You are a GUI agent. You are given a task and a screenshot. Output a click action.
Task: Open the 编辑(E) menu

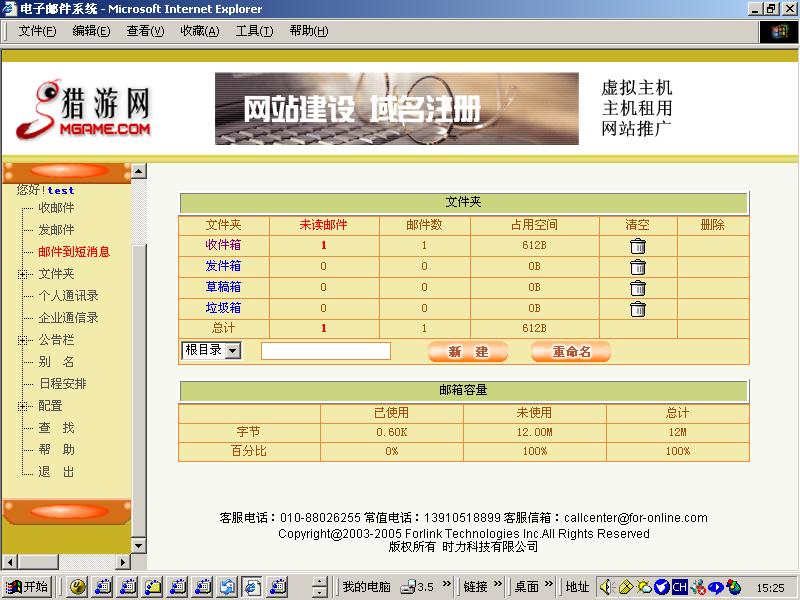click(91, 31)
